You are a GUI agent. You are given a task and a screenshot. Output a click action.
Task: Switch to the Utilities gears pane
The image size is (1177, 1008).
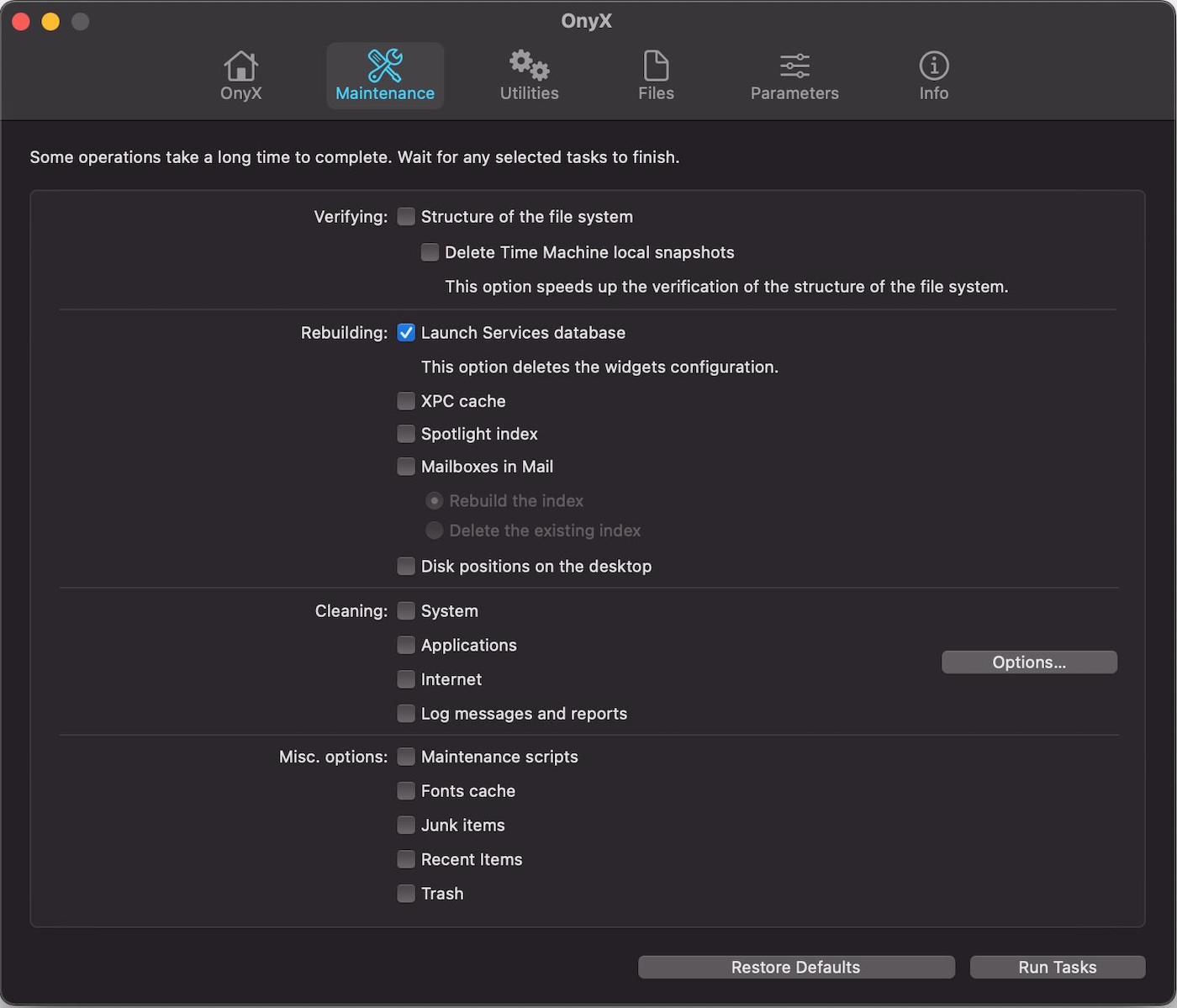[529, 76]
